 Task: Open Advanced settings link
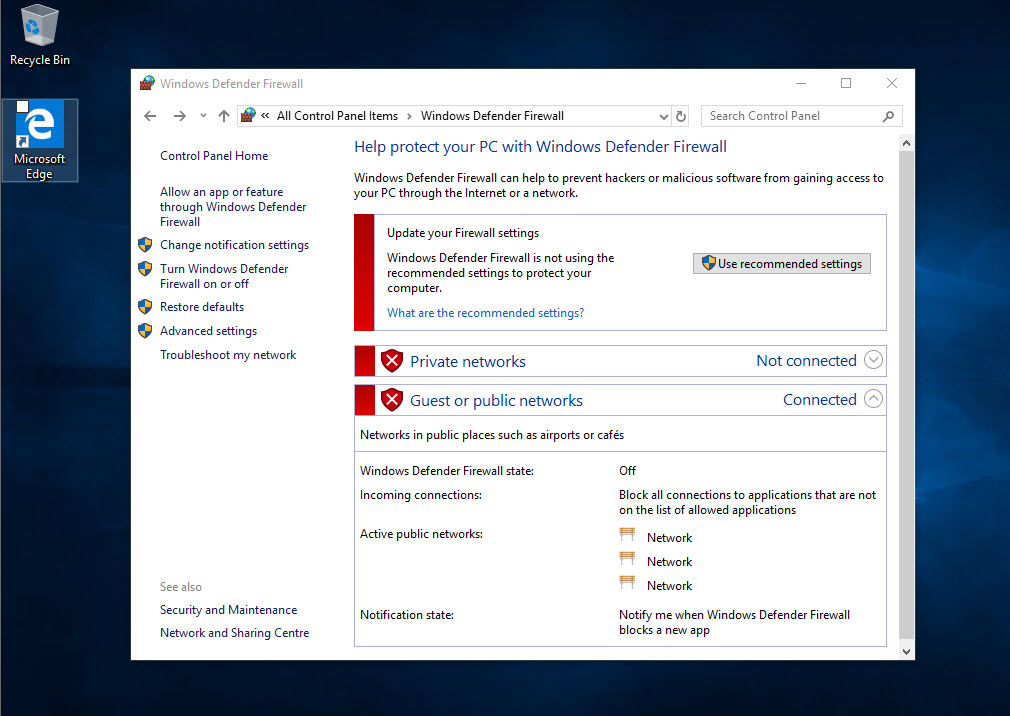coord(208,330)
